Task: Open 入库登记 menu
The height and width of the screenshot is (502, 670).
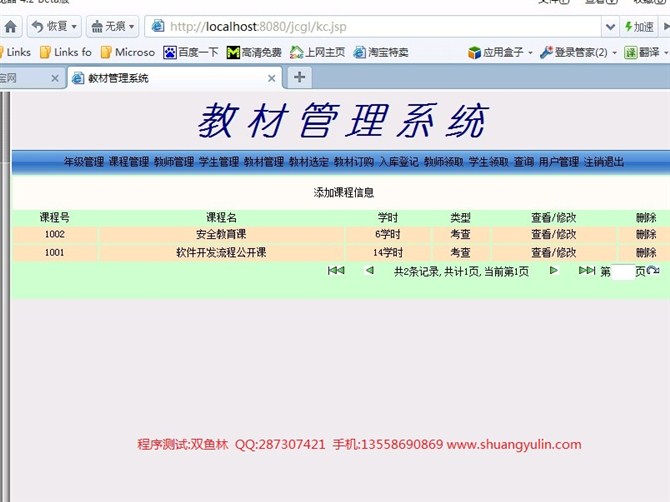Action: click(x=399, y=161)
